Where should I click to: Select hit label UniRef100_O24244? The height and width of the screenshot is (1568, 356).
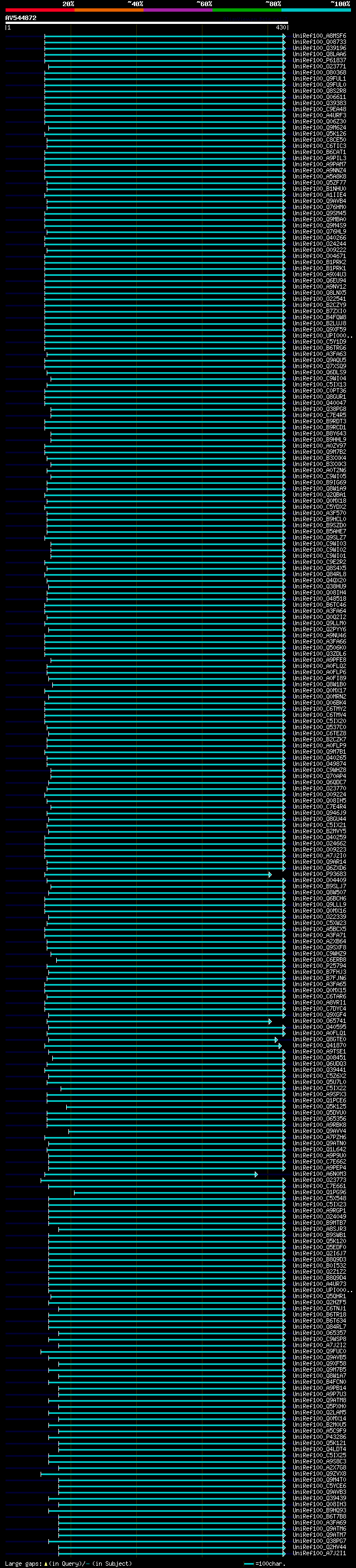point(319,244)
